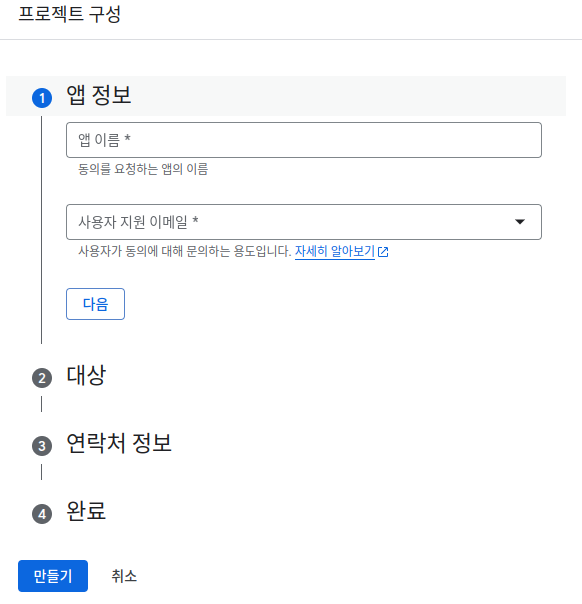Open the 사용자 지원 이메일 dropdown arrow

point(520,221)
